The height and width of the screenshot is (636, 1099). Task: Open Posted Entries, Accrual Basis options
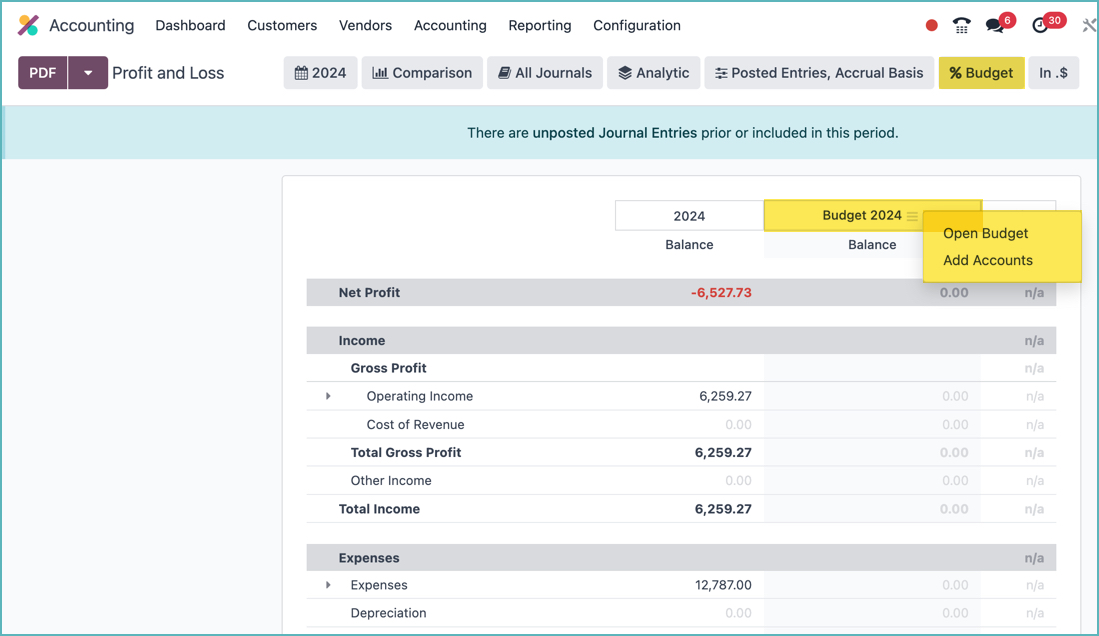click(x=819, y=73)
